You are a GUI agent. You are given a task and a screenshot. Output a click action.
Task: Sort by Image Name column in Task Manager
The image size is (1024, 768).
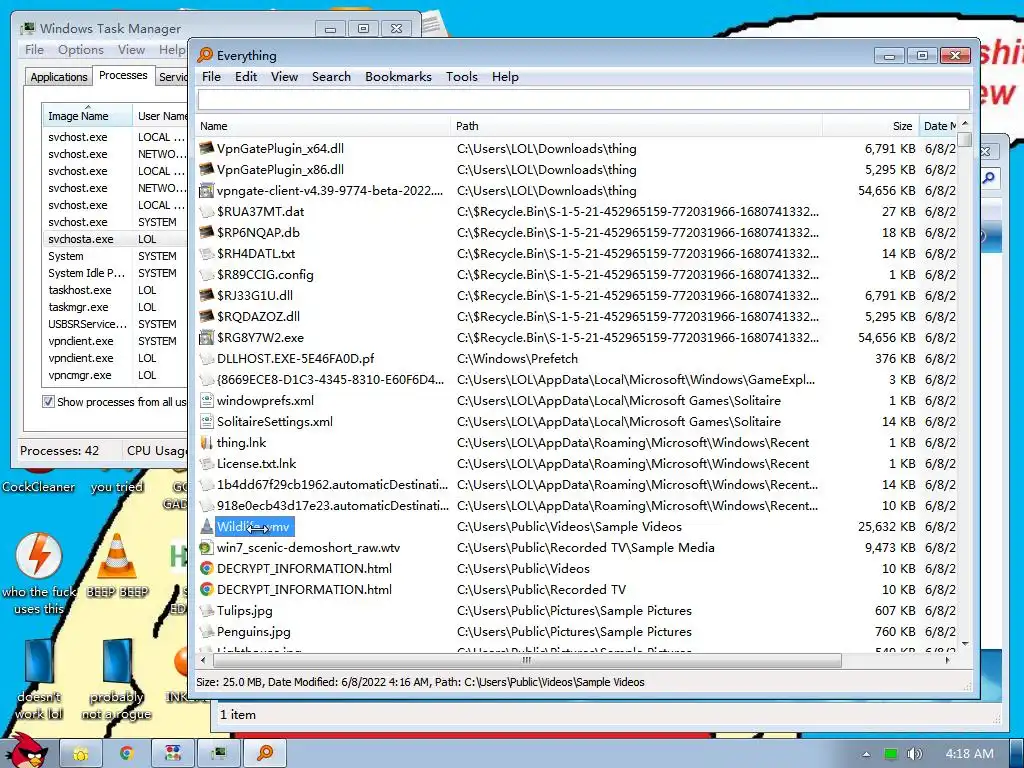tap(87, 116)
